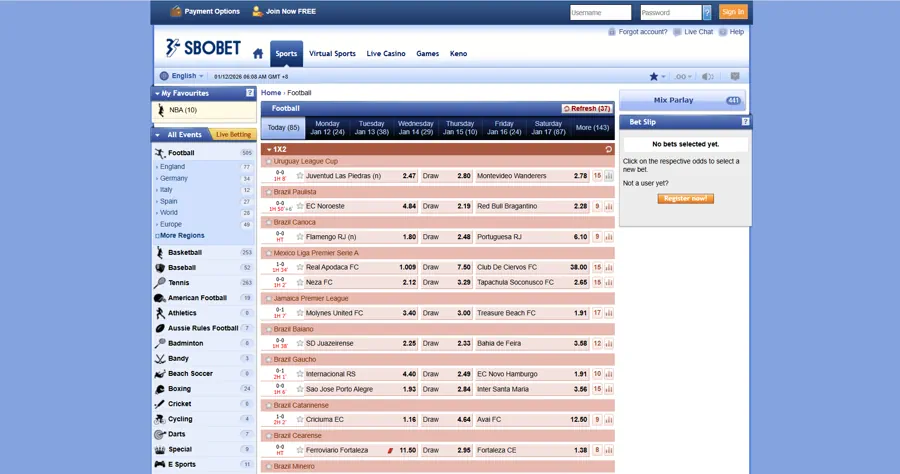Open the English language dropdown
The width and height of the screenshot is (900, 474).
click(x=182, y=76)
